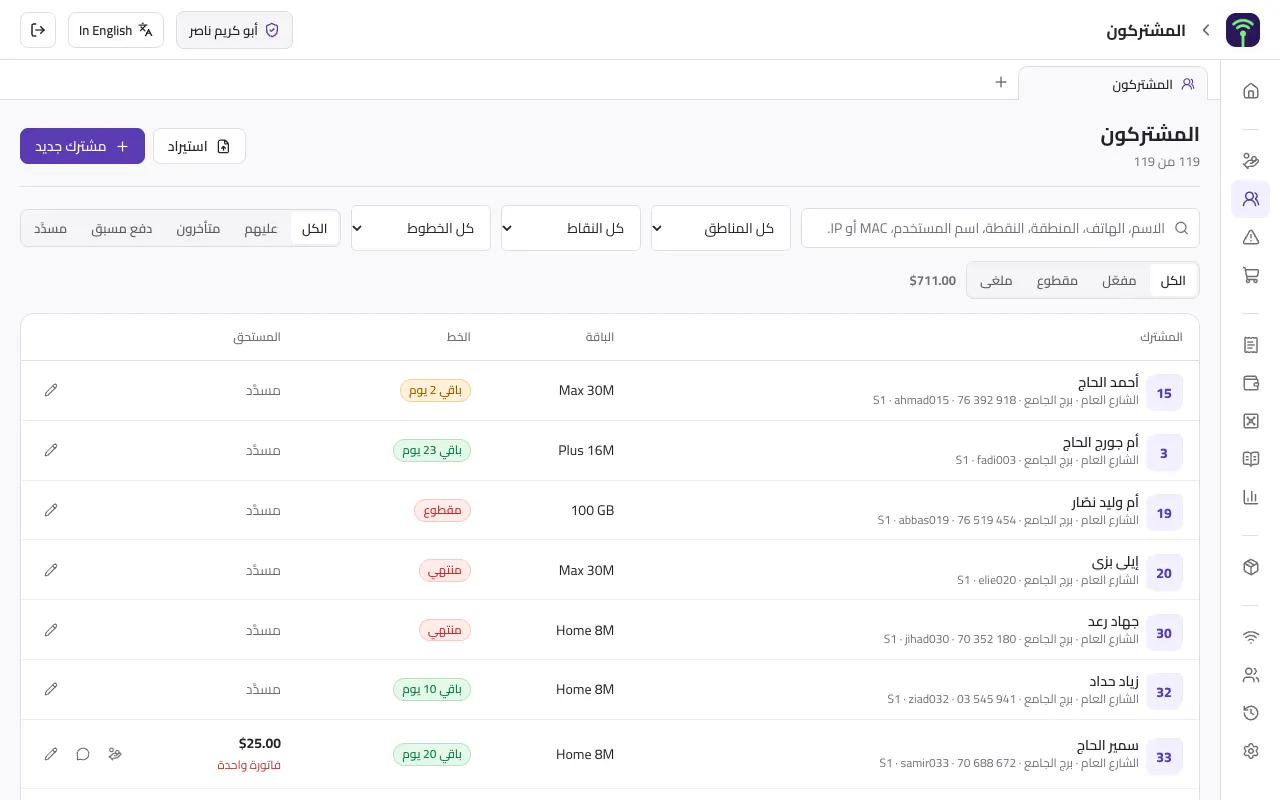Focus the subscriber search field

tap(1000, 228)
